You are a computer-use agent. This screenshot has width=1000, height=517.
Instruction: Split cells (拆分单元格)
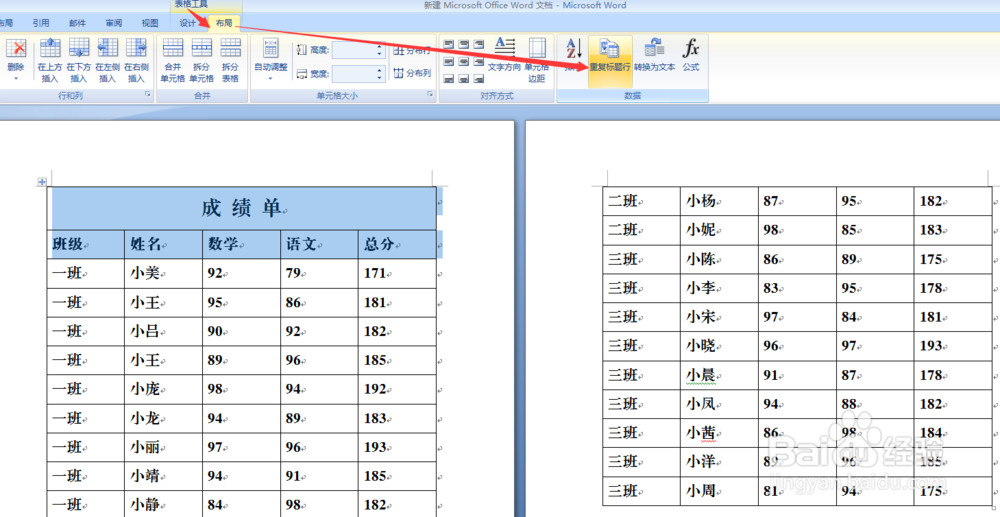(202, 61)
